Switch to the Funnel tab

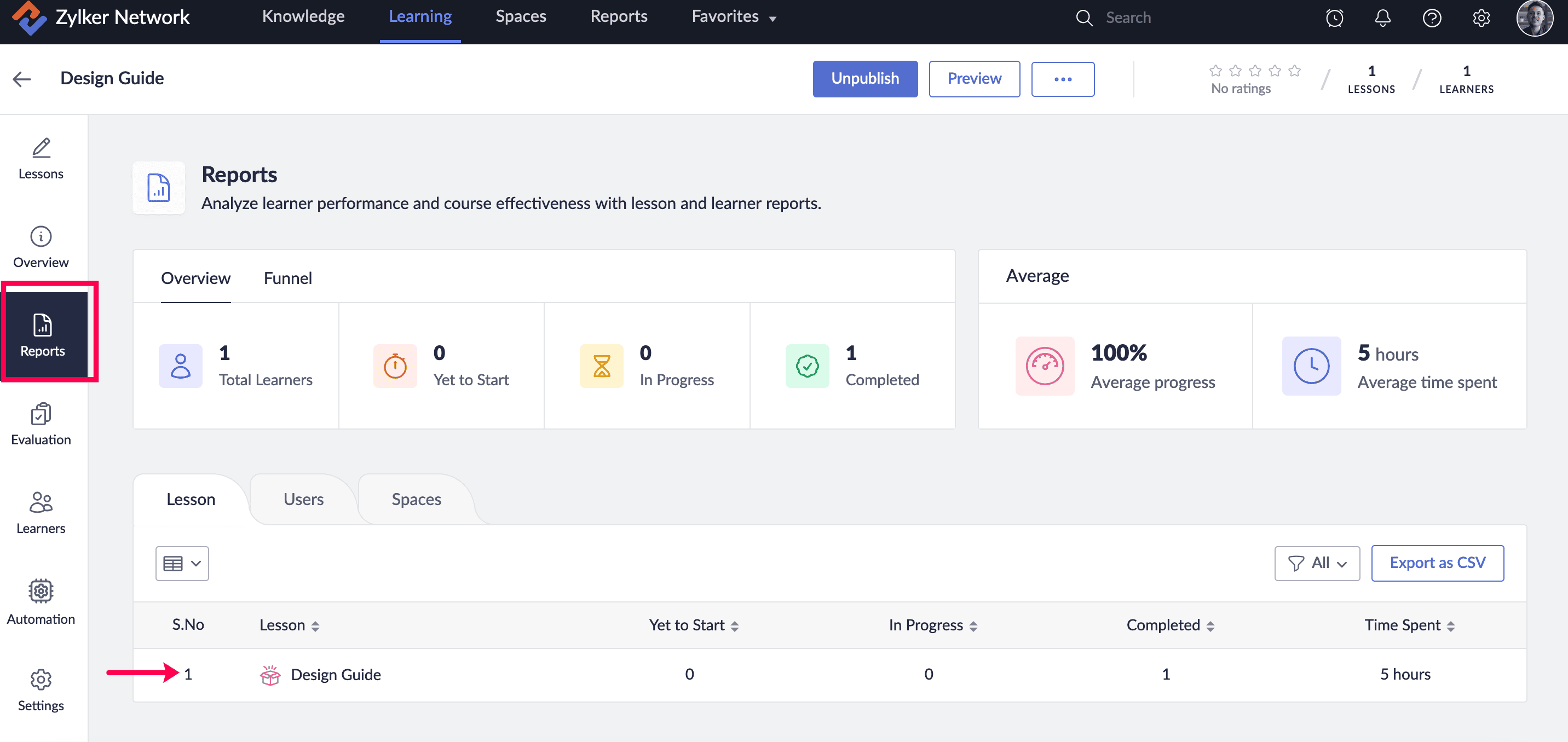[x=287, y=278]
